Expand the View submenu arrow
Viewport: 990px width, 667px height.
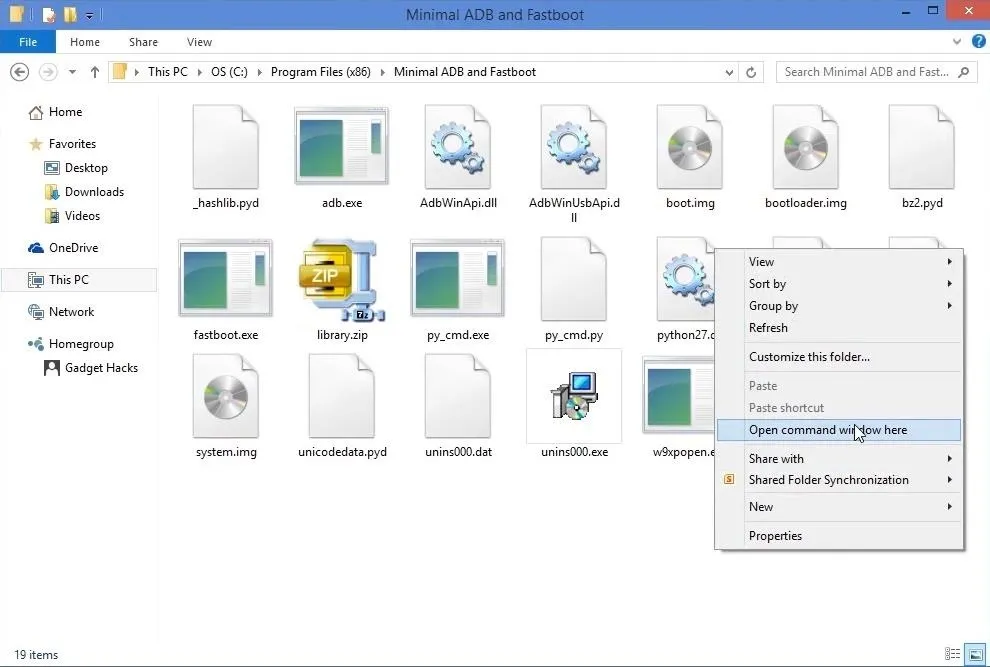coord(949,261)
